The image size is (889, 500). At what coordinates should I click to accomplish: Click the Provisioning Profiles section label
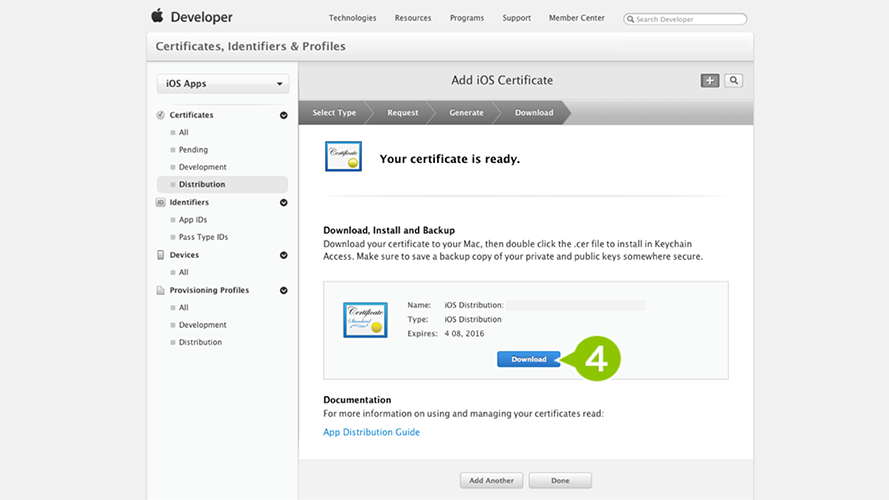pyautogui.click(x=209, y=290)
